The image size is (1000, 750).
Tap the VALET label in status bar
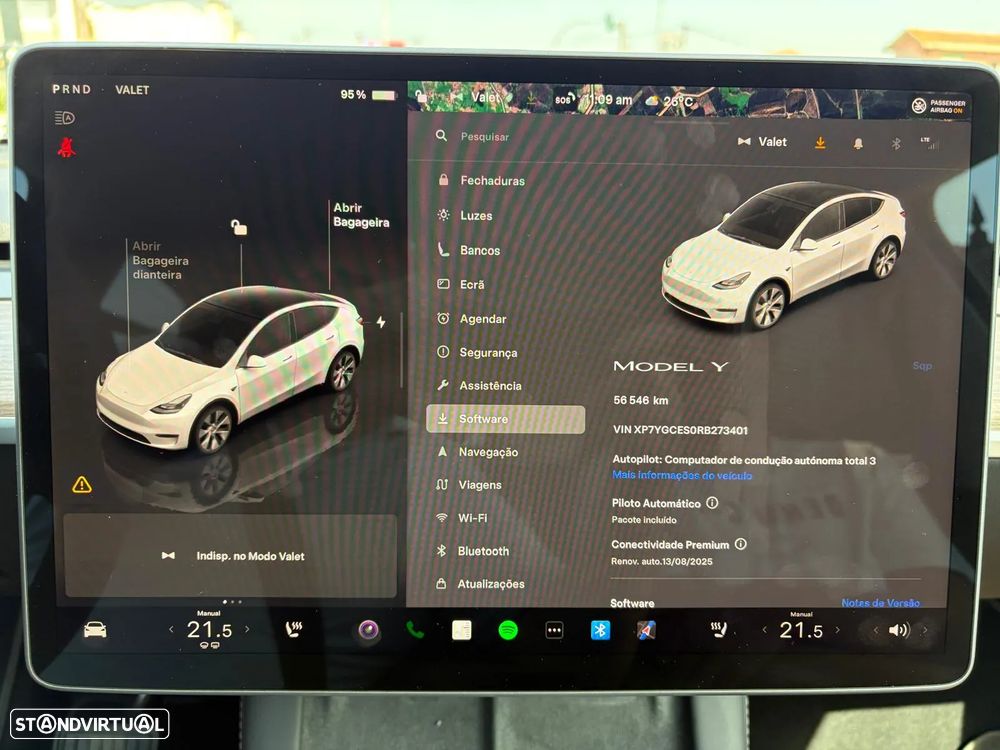pyautogui.click(x=132, y=90)
